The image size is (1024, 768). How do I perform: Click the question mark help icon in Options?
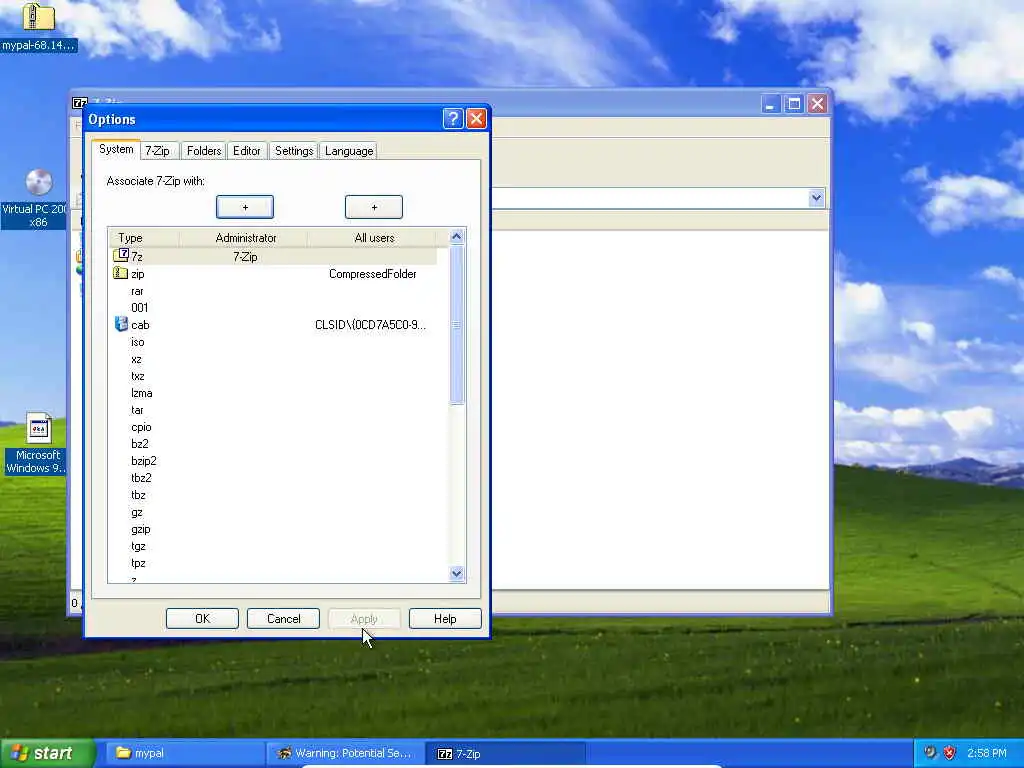(x=453, y=119)
